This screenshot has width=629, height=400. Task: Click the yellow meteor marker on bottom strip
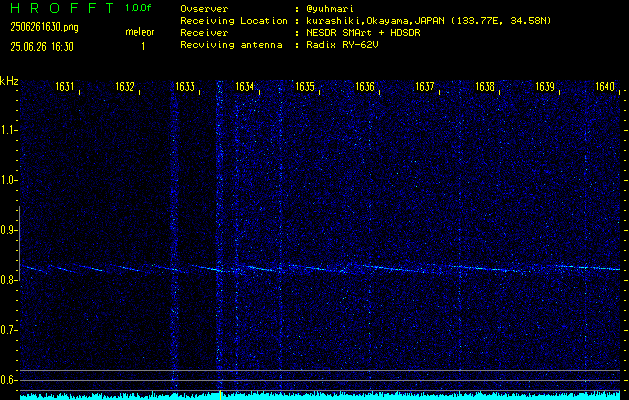click(220, 395)
